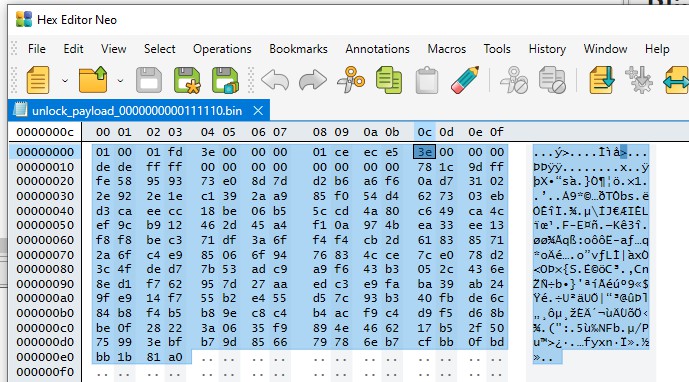
Task: Click the disabled cut-special scissors icon
Action: [514, 80]
